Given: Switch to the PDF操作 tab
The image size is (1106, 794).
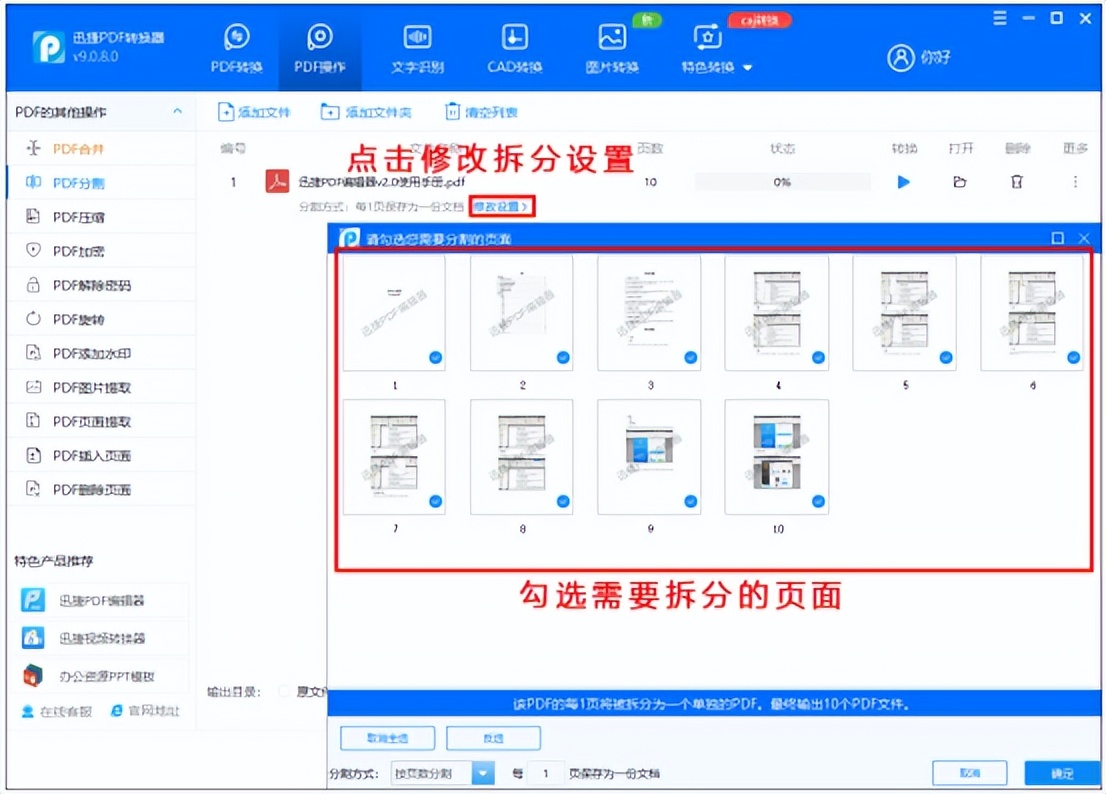Looking at the screenshot, I should tap(320, 49).
